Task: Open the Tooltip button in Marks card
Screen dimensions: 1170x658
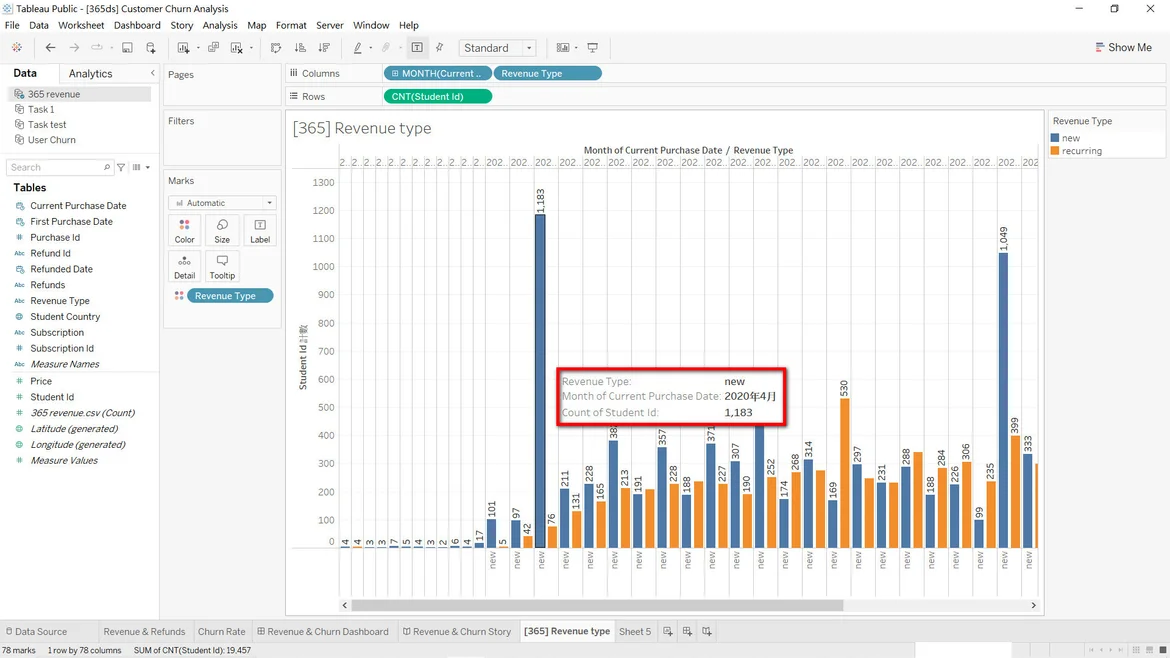Action: [222, 266]
